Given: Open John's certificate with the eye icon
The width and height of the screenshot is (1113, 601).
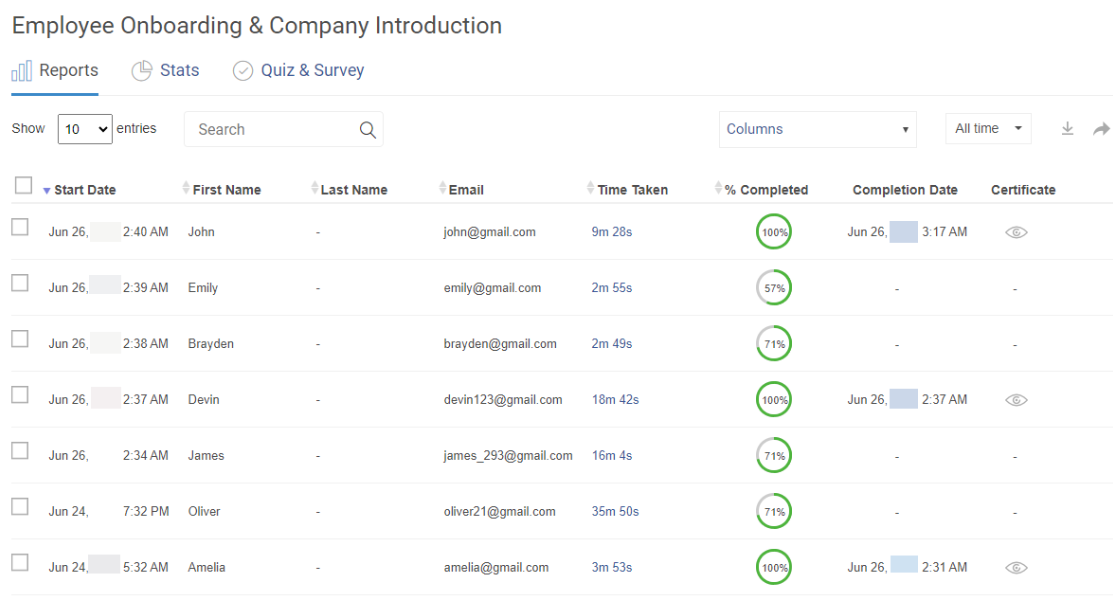Looking at the screenshot, I should tap(1016, 231).
